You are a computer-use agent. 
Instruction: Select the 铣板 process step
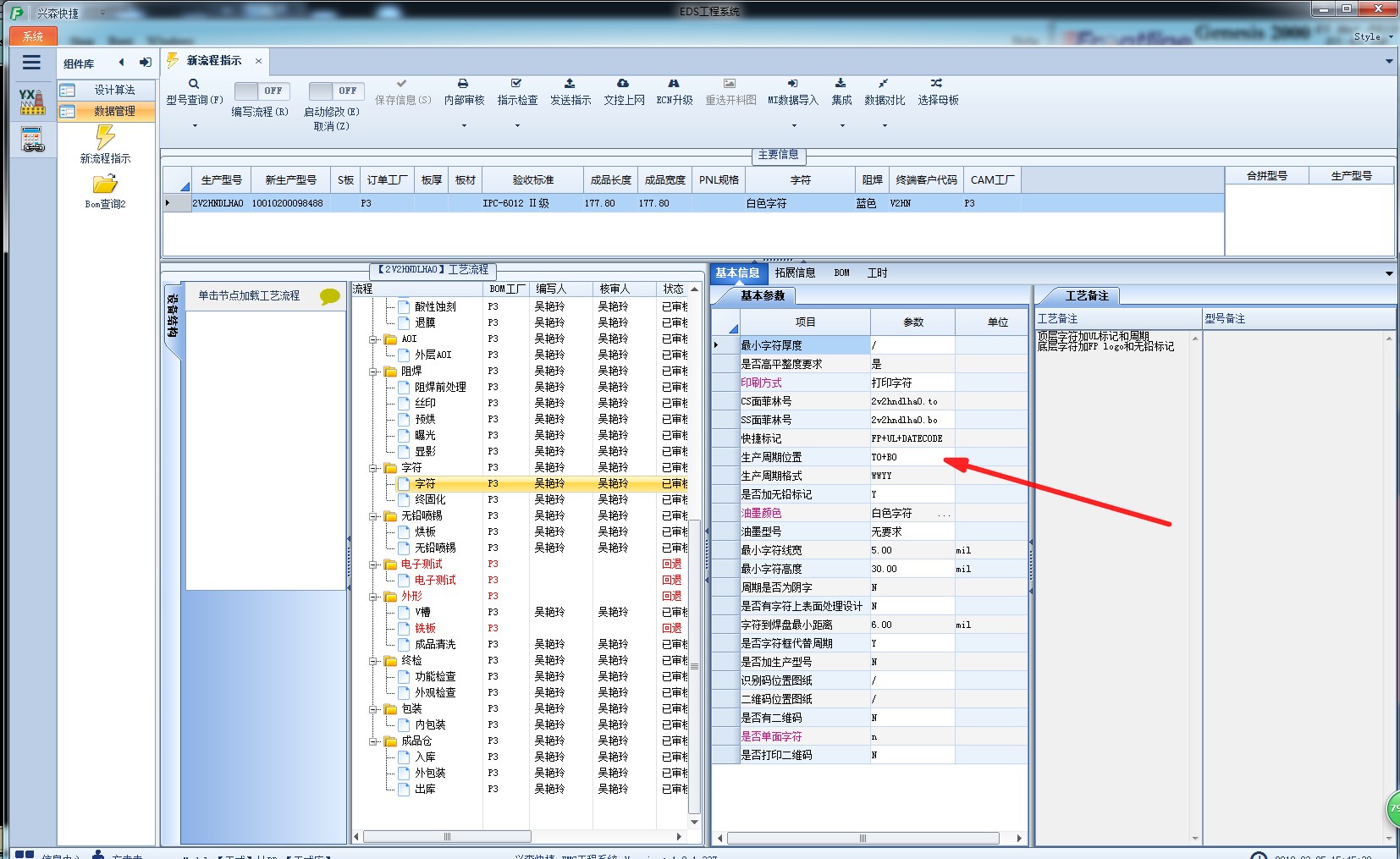coord(425,628)
